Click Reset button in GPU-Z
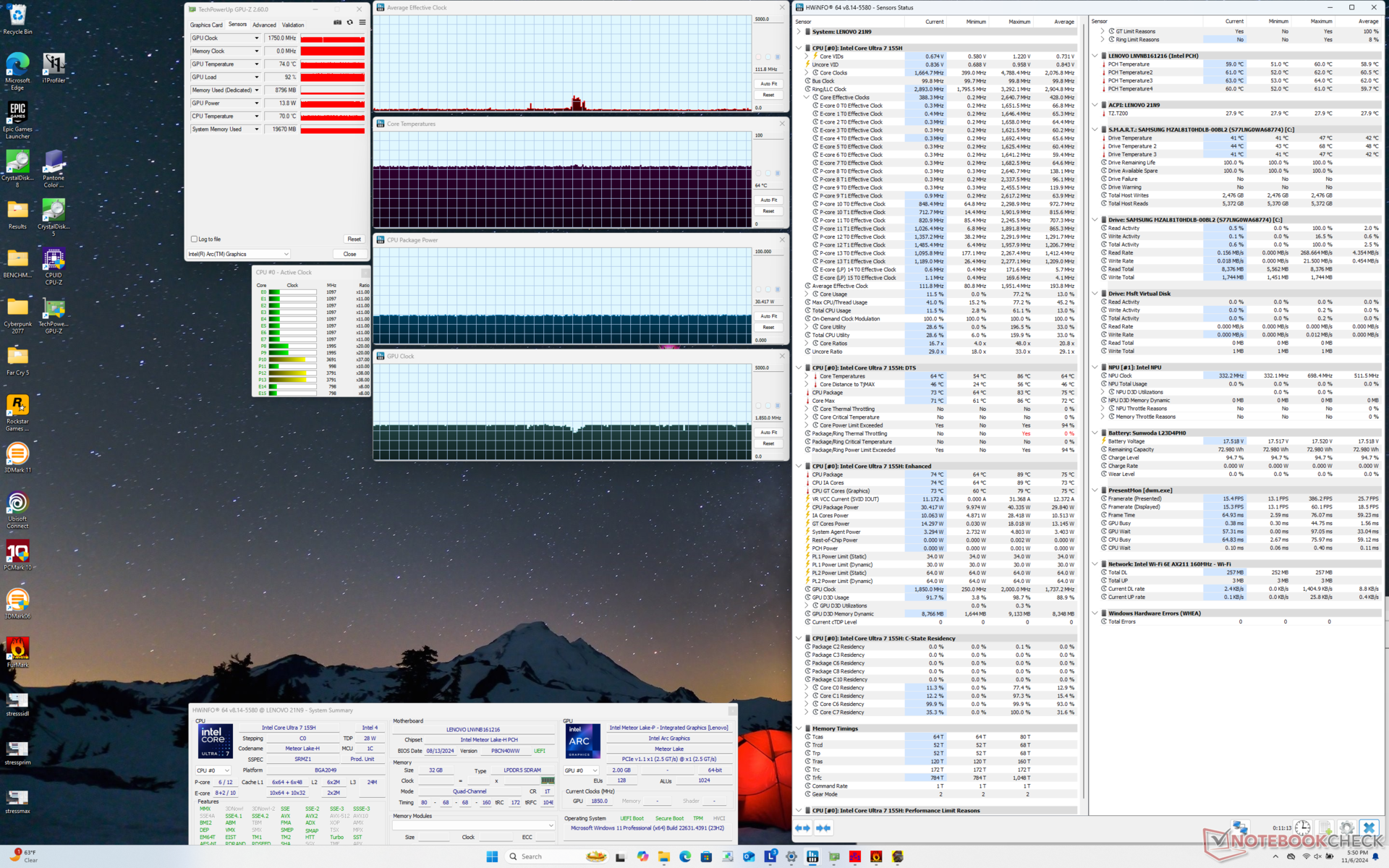The width and height of the screenshot is (1389, 868). 354,239
